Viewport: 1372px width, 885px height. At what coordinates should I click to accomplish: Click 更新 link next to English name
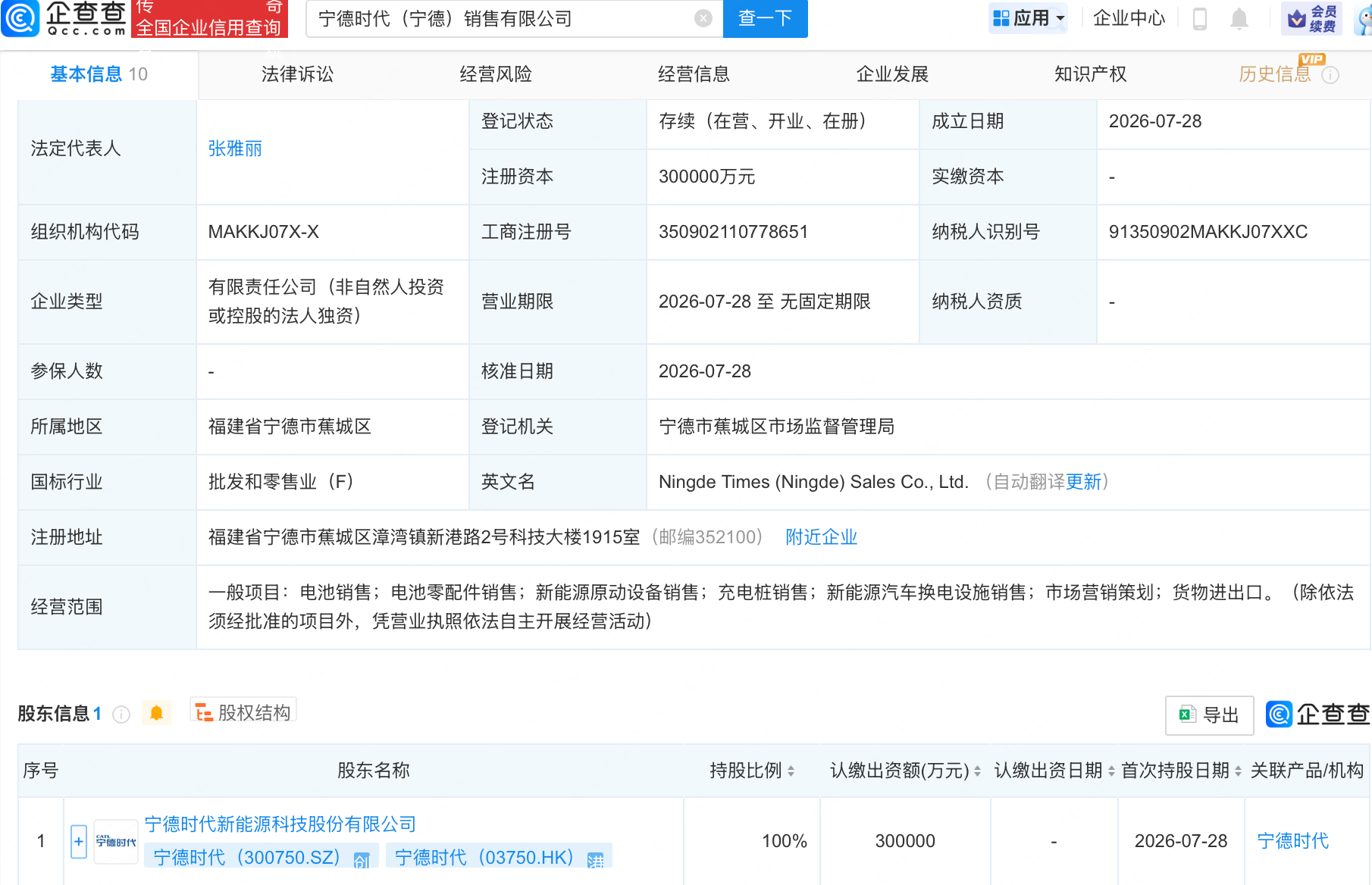(x=1083, y=482)
